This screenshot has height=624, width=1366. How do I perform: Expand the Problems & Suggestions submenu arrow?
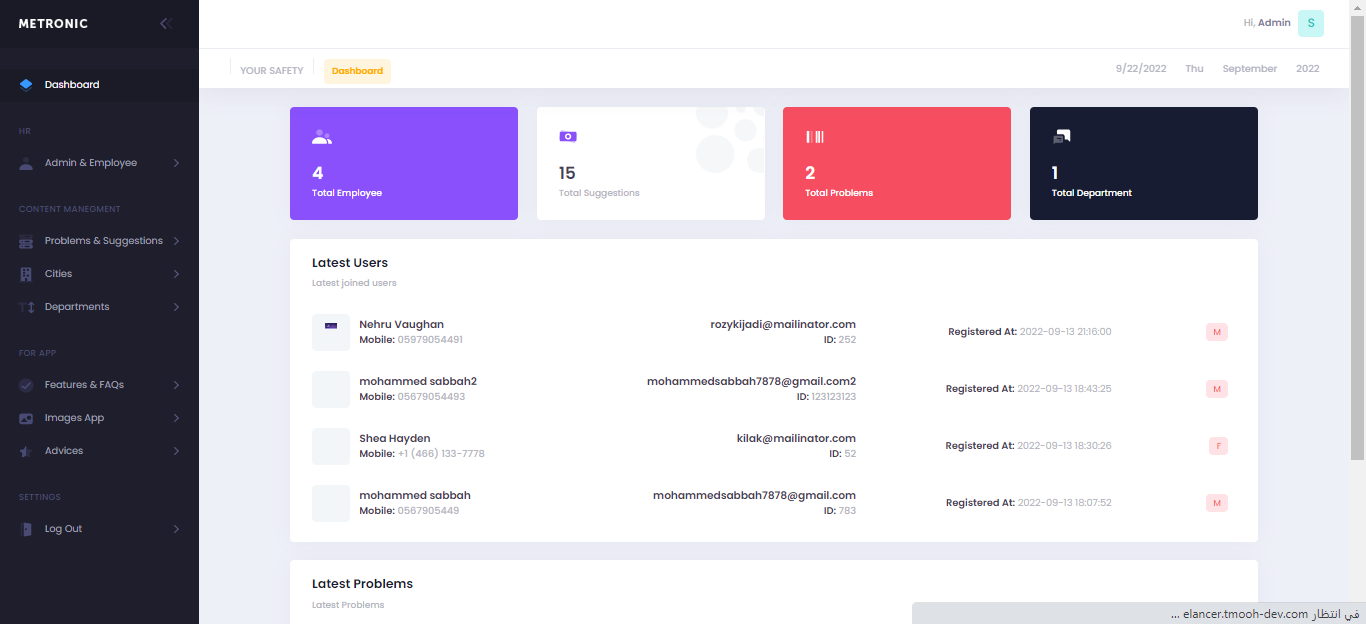(176, 241)
